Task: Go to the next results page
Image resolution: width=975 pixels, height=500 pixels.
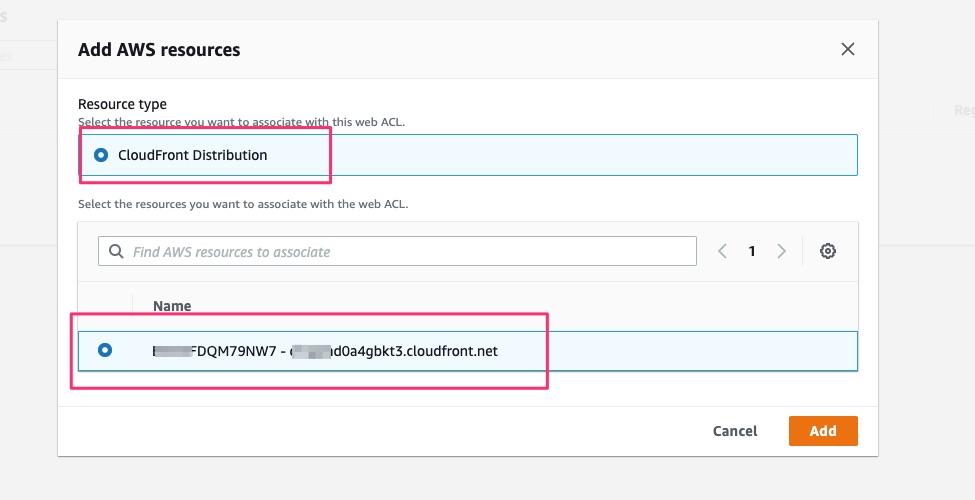Action: click(782, 251)
